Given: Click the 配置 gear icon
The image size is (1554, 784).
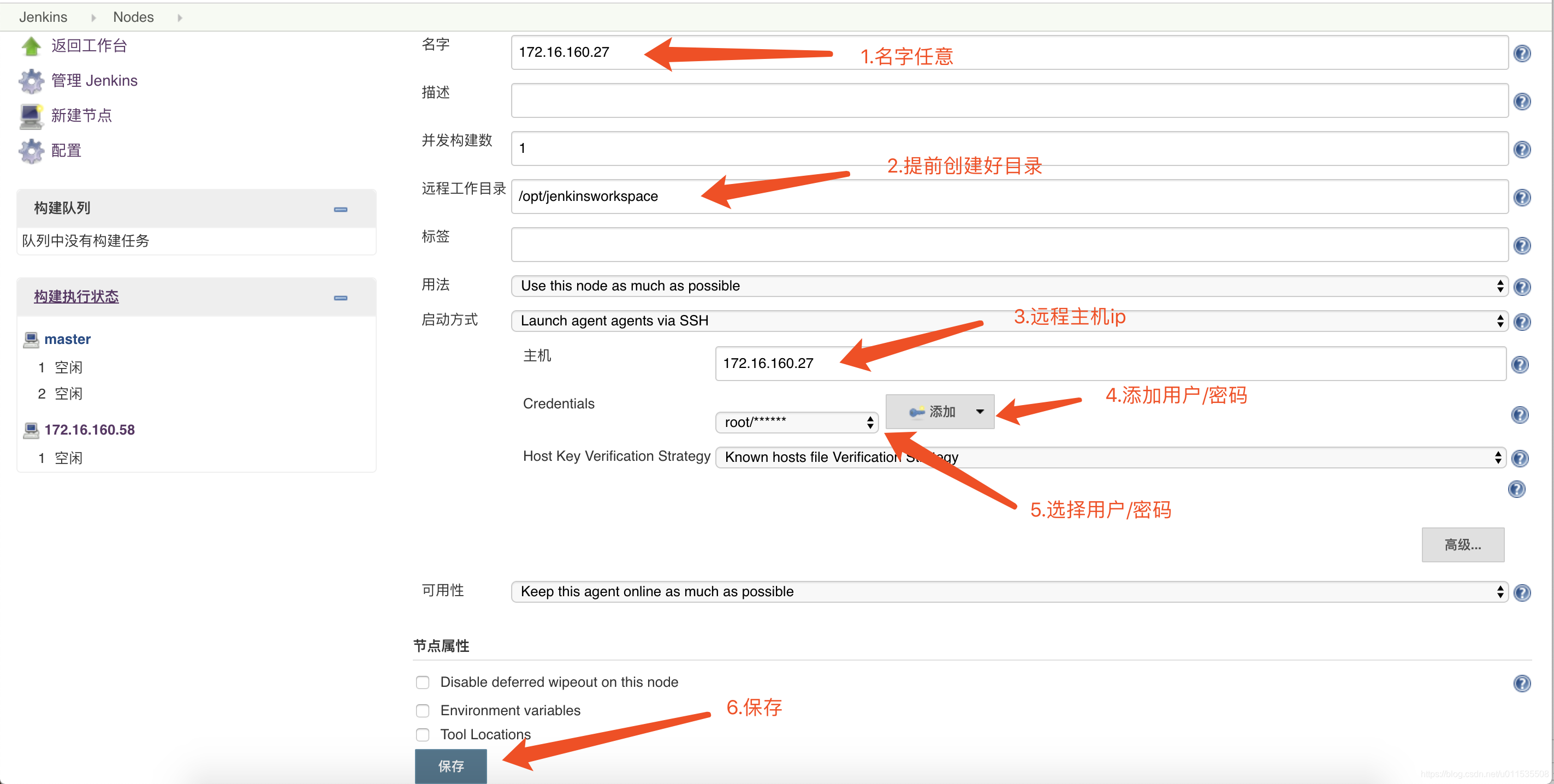Looking at the screenshot, I should coord(31,151).
